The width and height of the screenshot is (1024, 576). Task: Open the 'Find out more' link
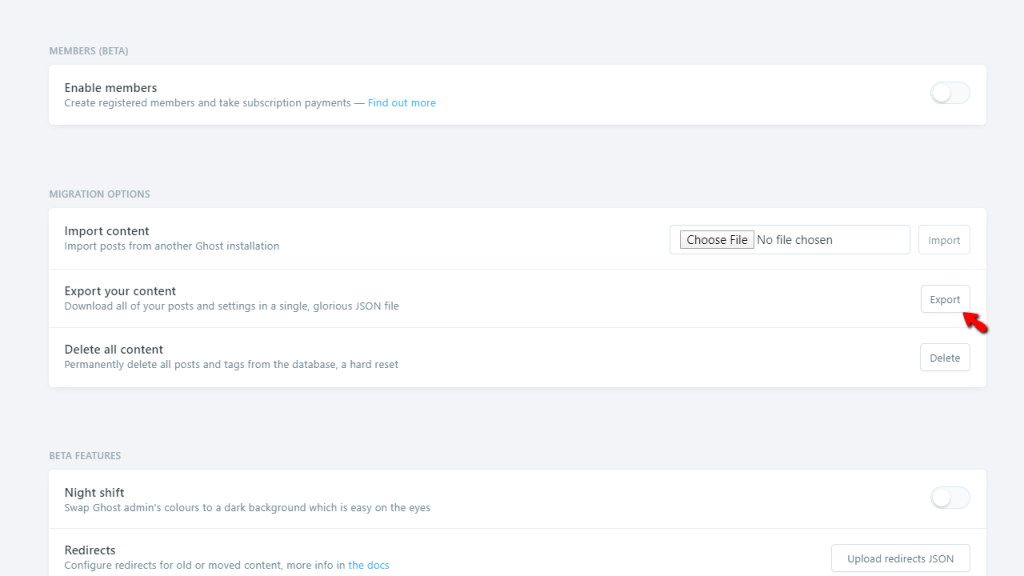[401, 103]
